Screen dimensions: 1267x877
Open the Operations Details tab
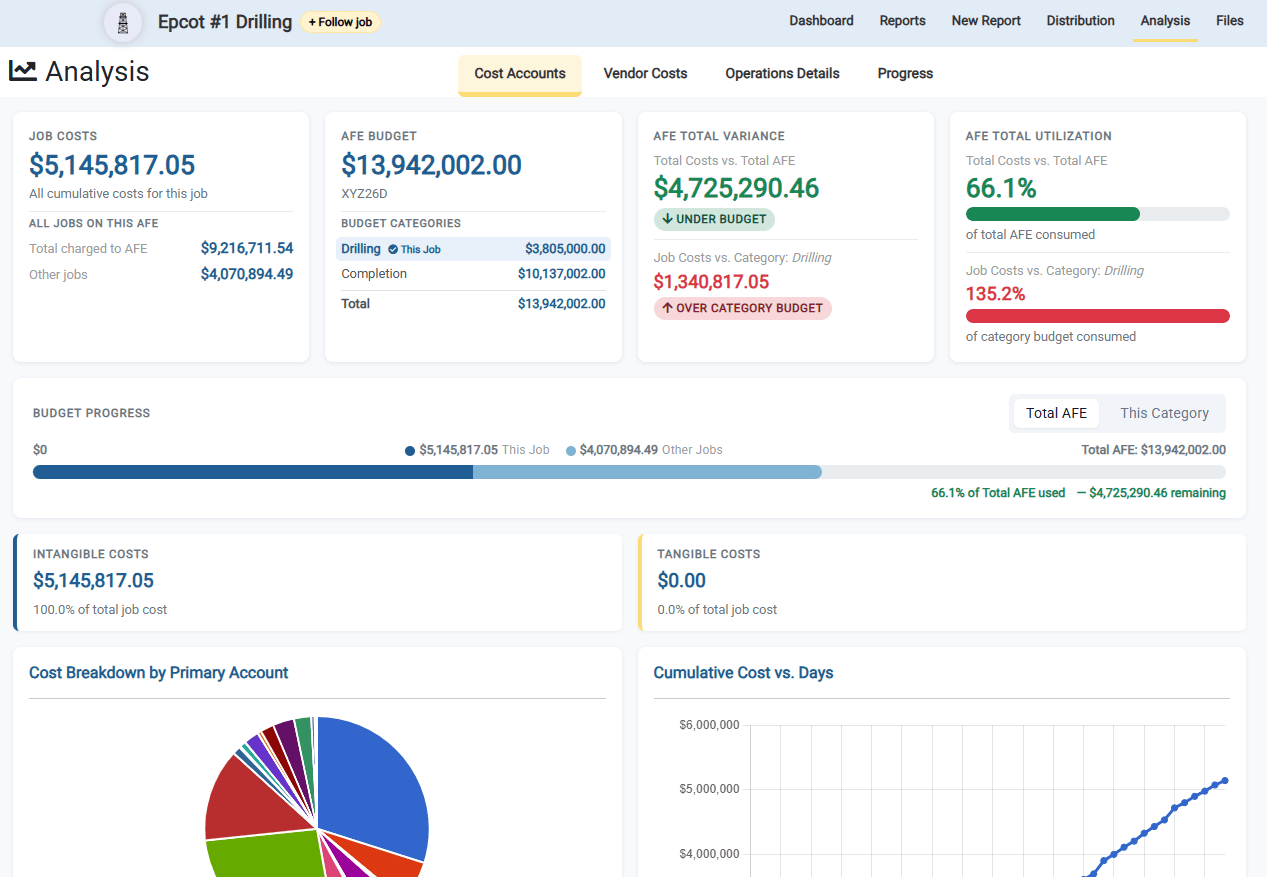click(782, 74)
